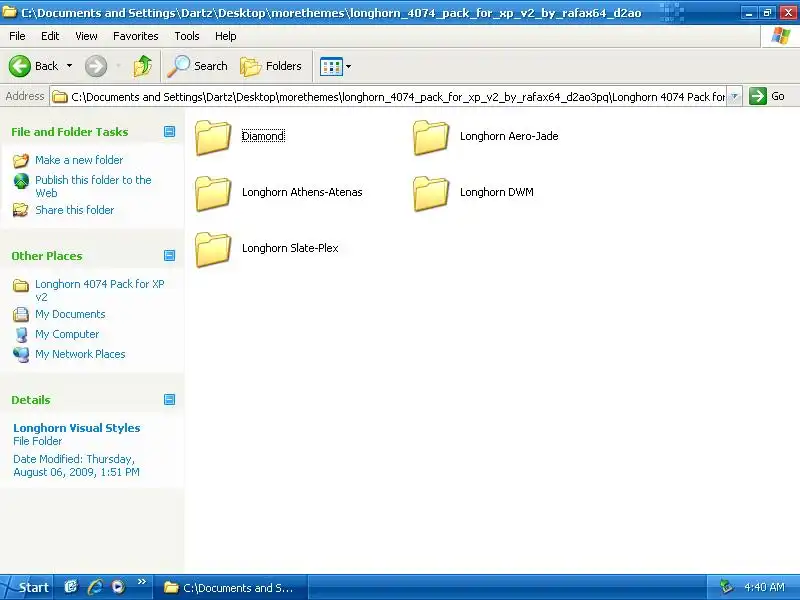Click the system tray network icon
The image size is (800, 600).
726,587
